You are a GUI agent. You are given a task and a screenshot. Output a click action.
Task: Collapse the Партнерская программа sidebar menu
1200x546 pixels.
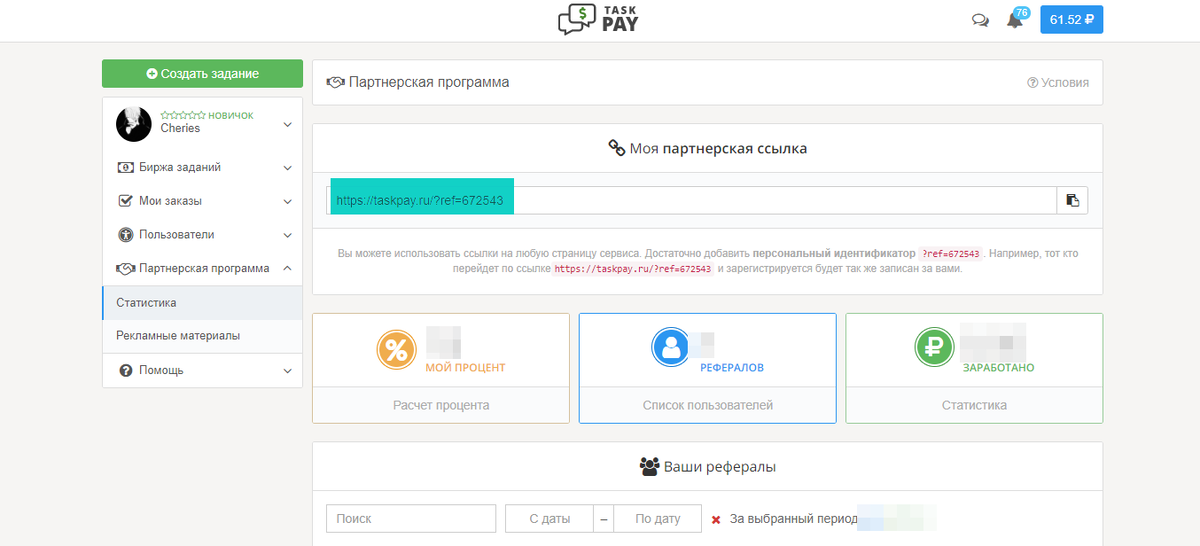pos(202,268)
